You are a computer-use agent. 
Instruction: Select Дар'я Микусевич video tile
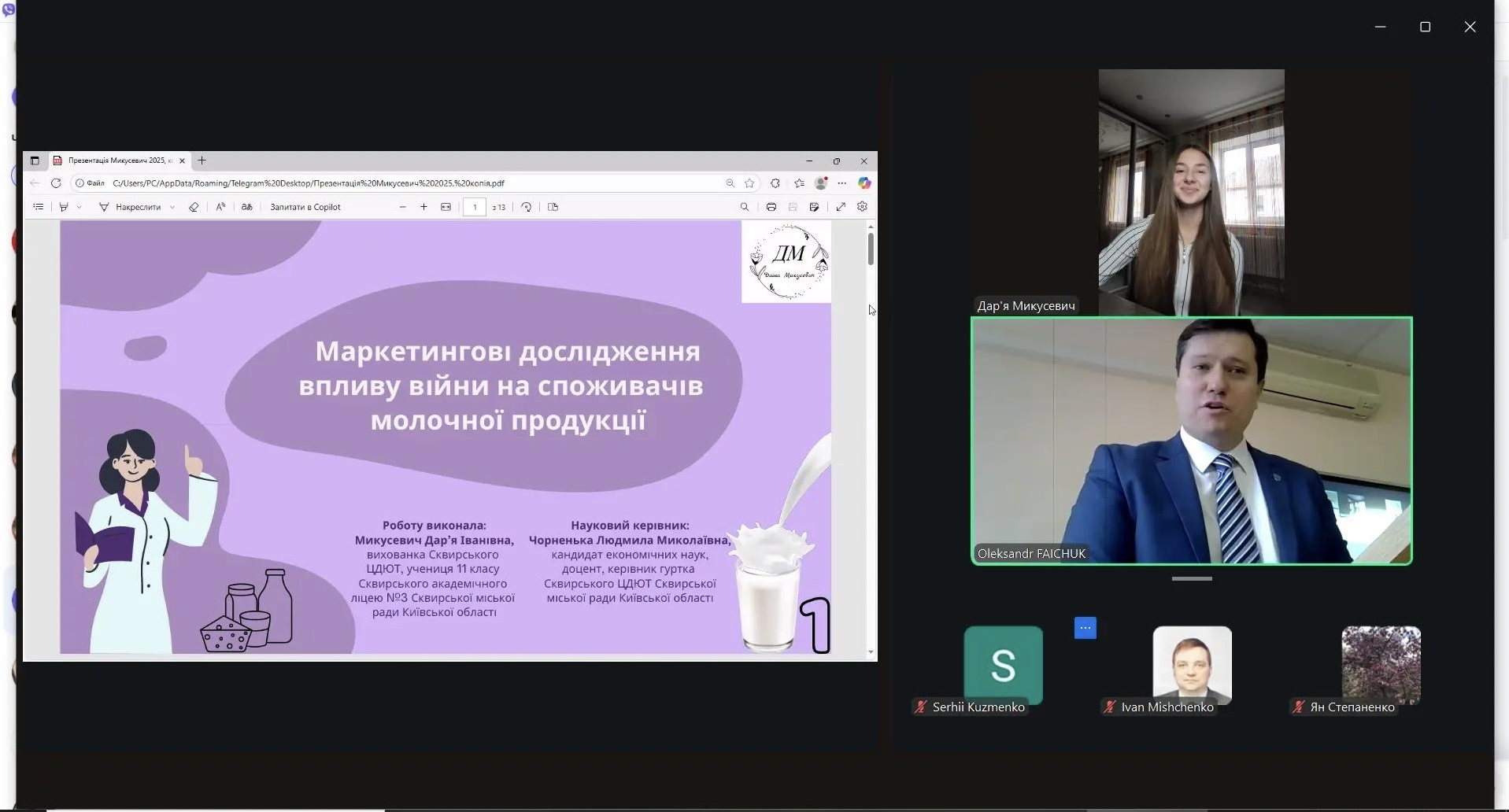[x=1191, y=192]
